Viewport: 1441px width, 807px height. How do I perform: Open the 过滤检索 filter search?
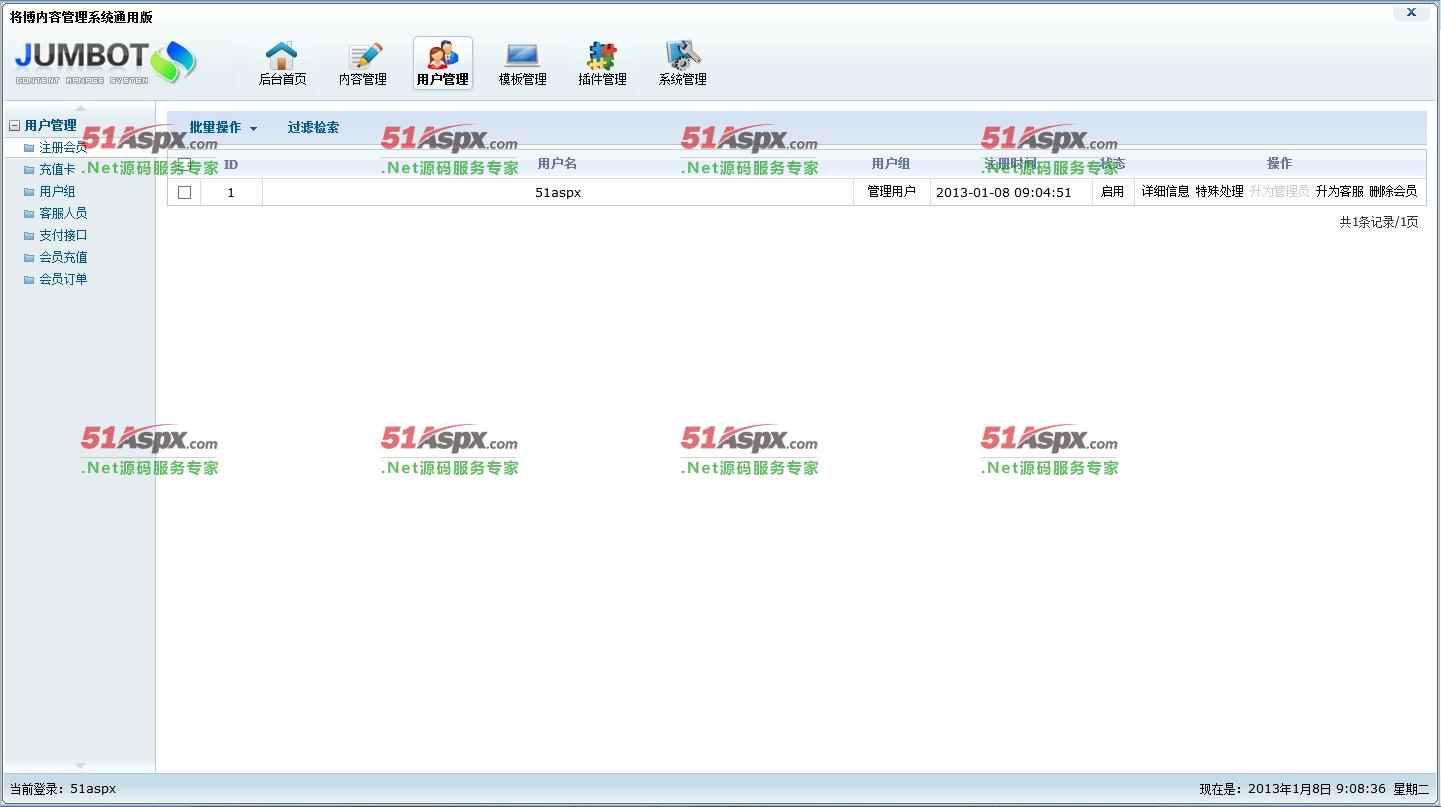tap(313, 128)
